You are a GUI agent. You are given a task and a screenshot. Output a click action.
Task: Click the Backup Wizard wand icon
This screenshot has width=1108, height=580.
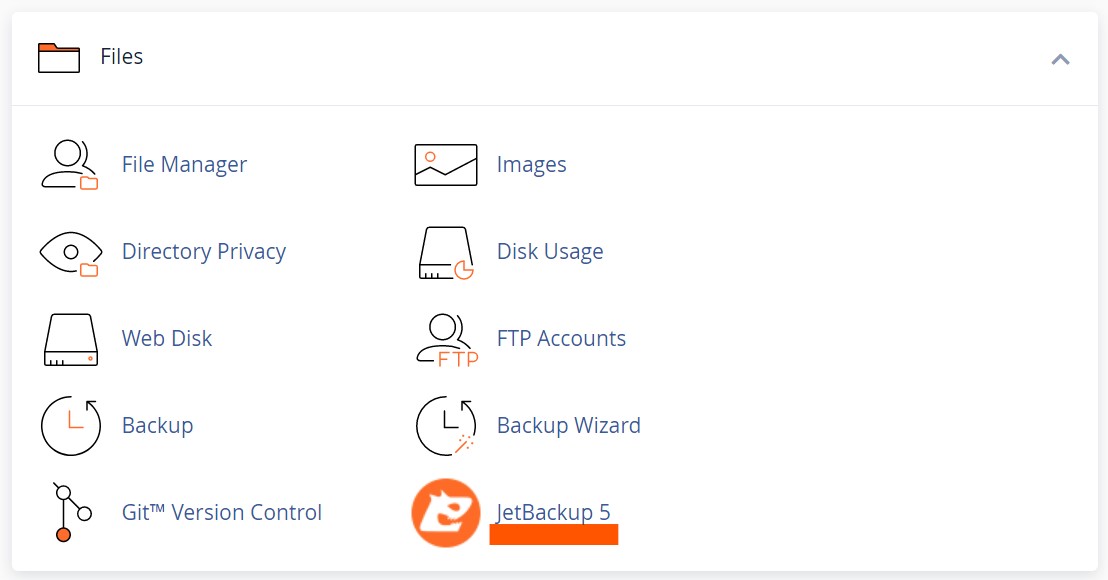pos(446,426)
